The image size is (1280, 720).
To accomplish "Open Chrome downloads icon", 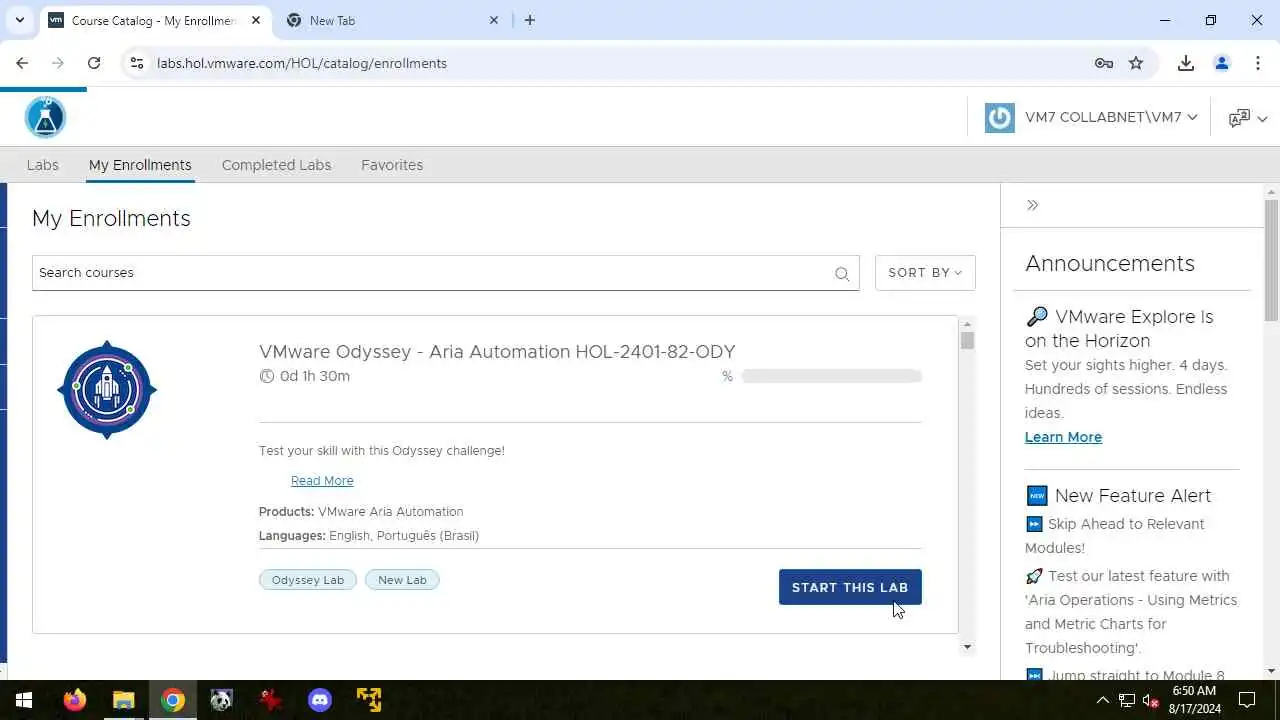I will coord(1186,63).
